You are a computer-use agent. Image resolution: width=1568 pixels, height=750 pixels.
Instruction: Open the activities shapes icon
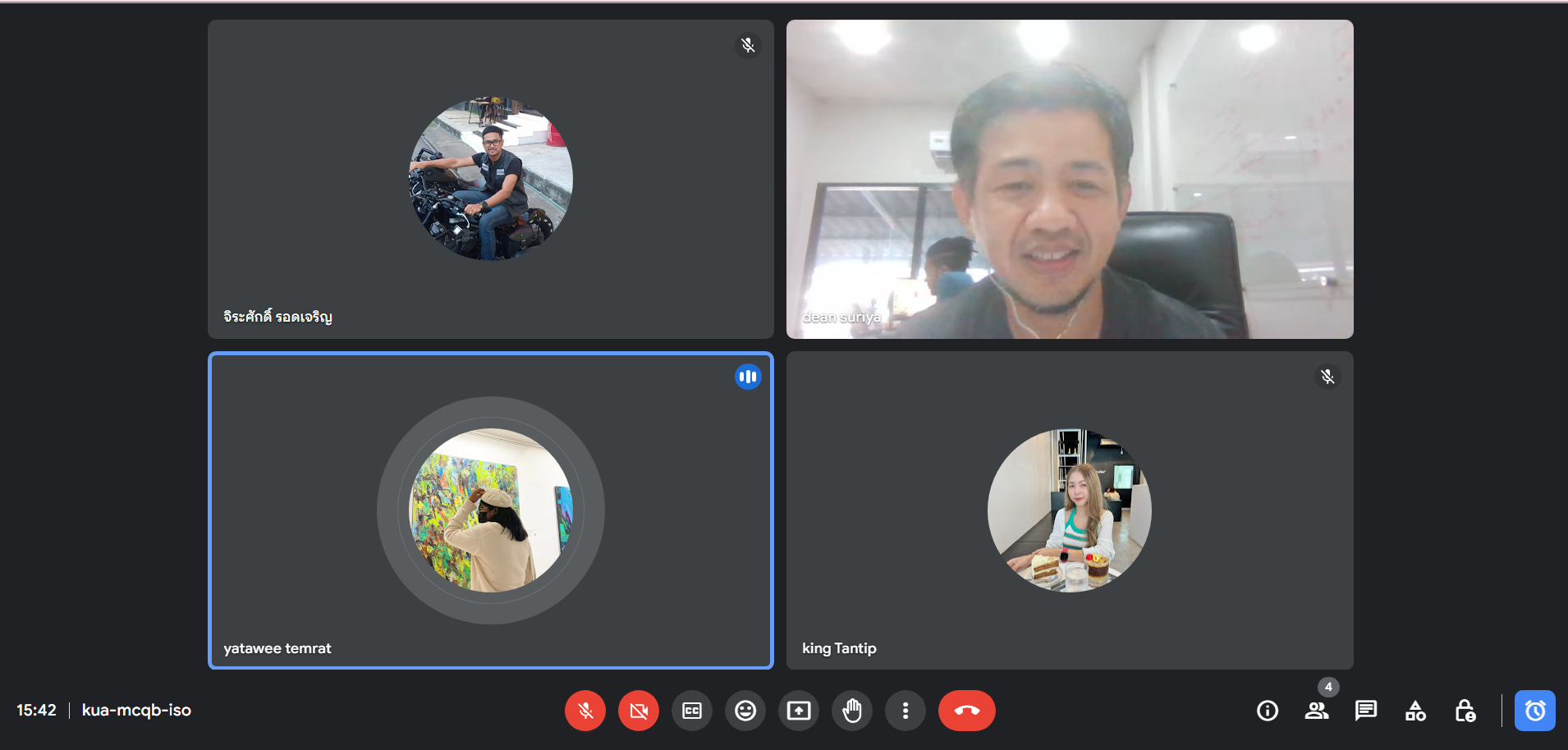(x=1415, y=711)
